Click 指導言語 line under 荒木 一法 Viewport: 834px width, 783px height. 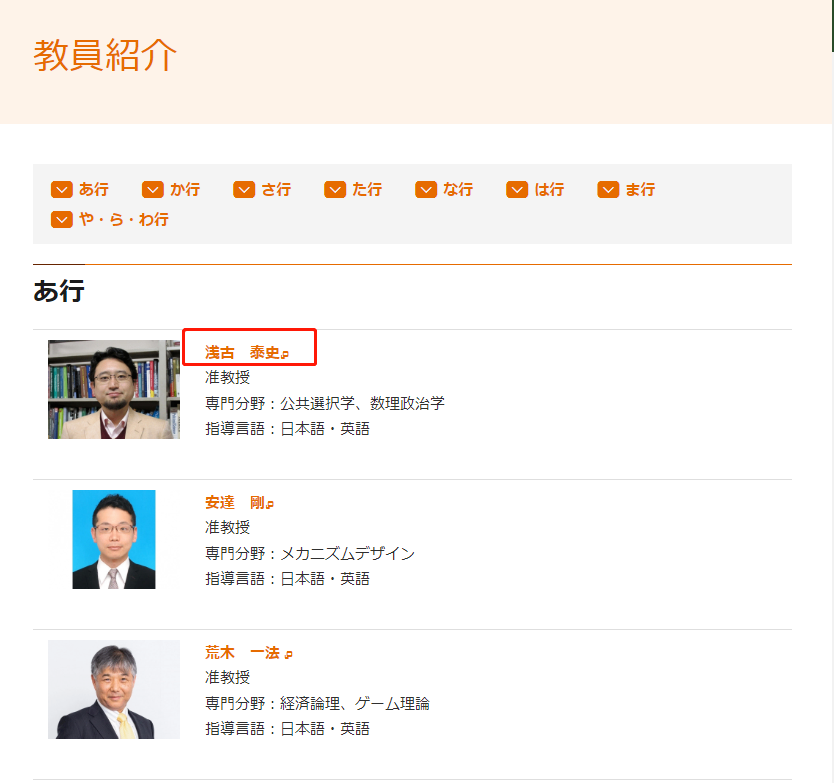click(288, 729)
